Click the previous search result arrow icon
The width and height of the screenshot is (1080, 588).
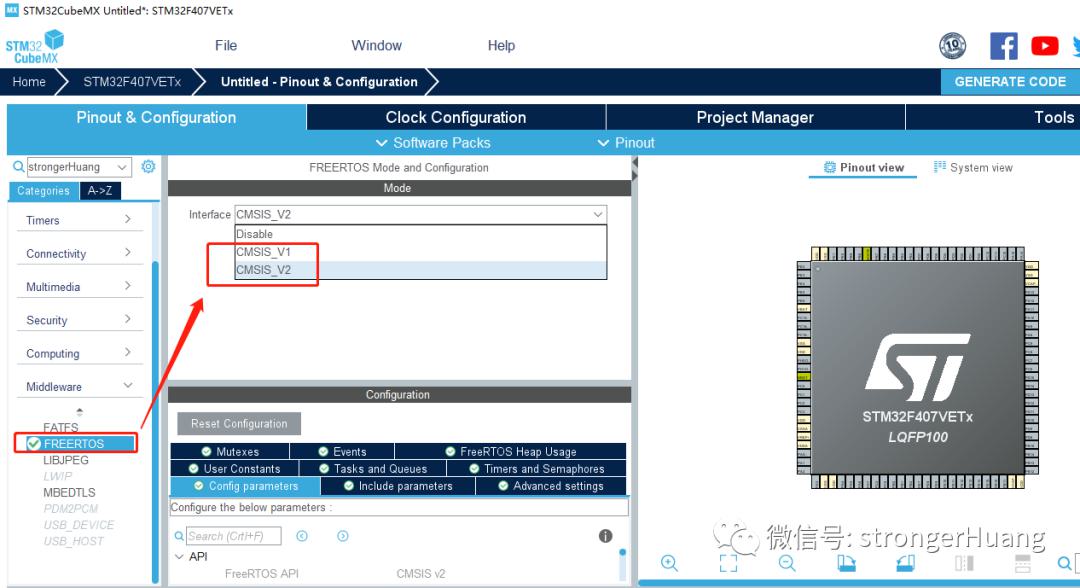click(x=302, y=536)
